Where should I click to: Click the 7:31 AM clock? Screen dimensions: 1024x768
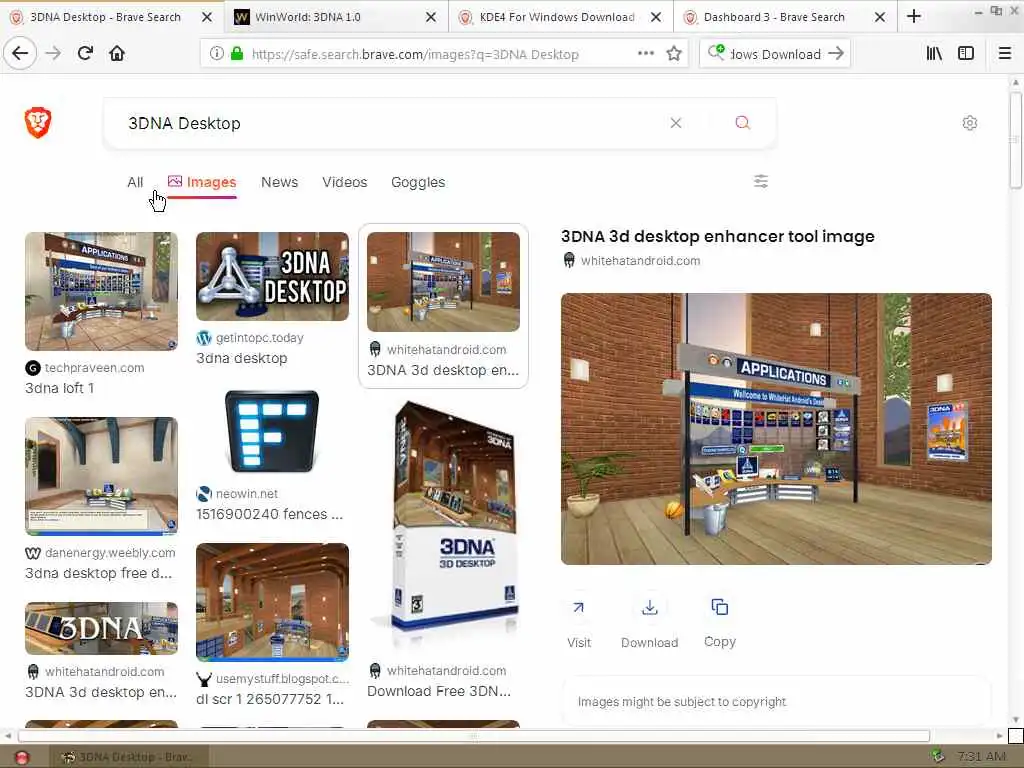[x=982, y=757]
